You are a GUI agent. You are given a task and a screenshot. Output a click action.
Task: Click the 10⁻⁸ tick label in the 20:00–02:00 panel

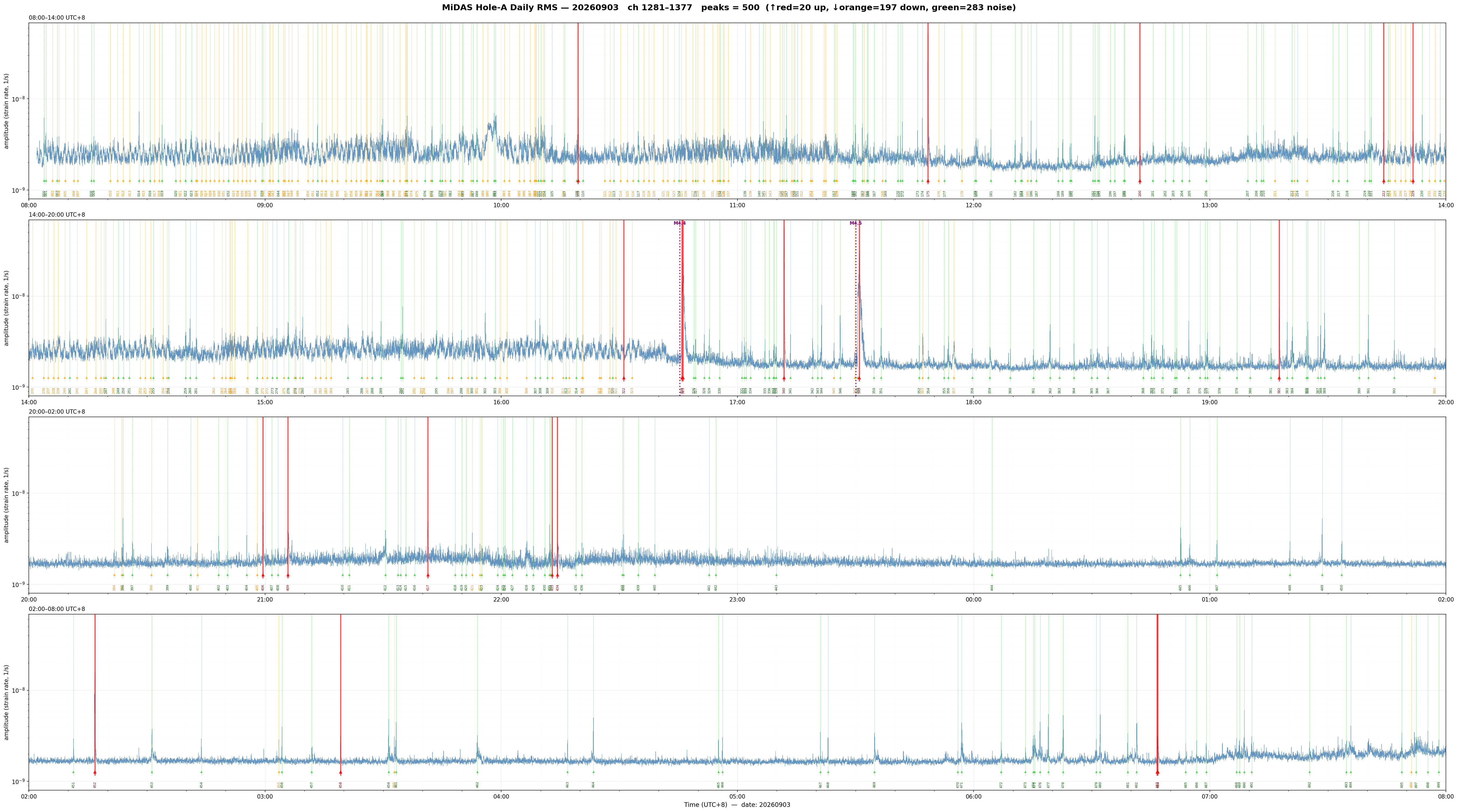pos(19,493)
